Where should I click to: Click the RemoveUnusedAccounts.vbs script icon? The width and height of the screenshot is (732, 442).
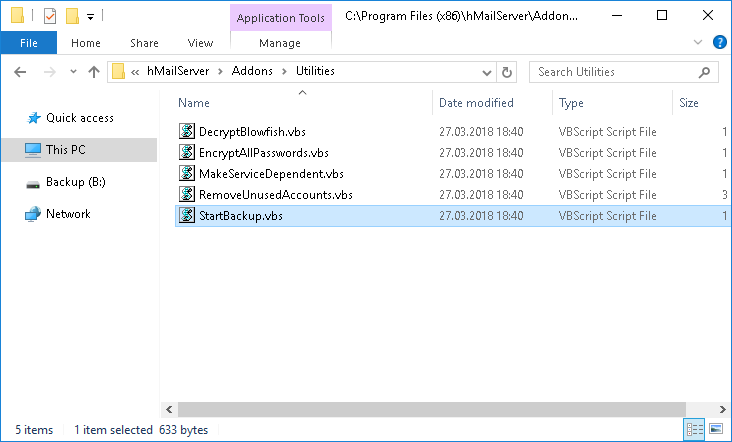pyautogui.click(x=187, y=194)
